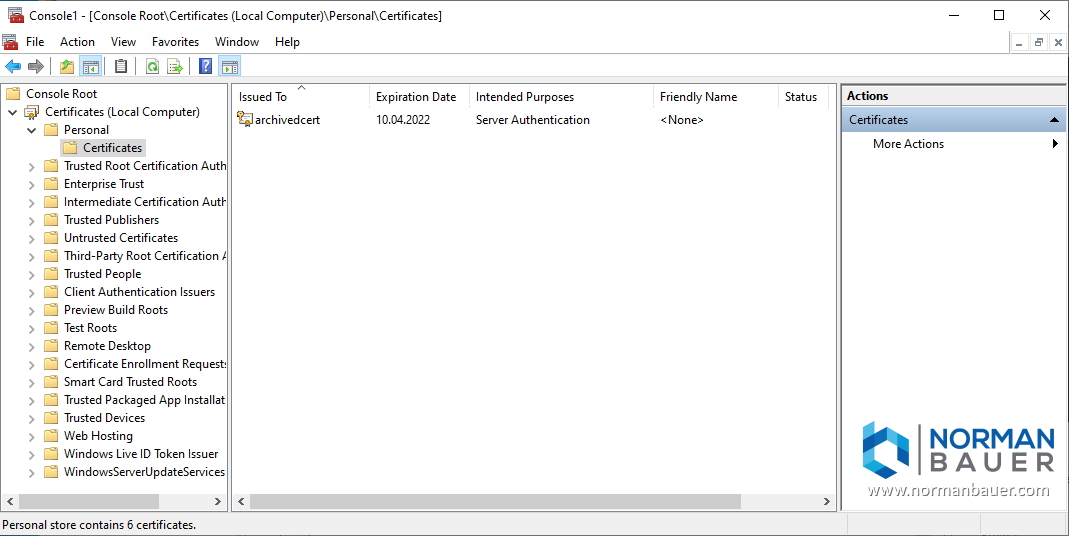Click the clipboard Paste toolbar icon

tap(121, 67)
